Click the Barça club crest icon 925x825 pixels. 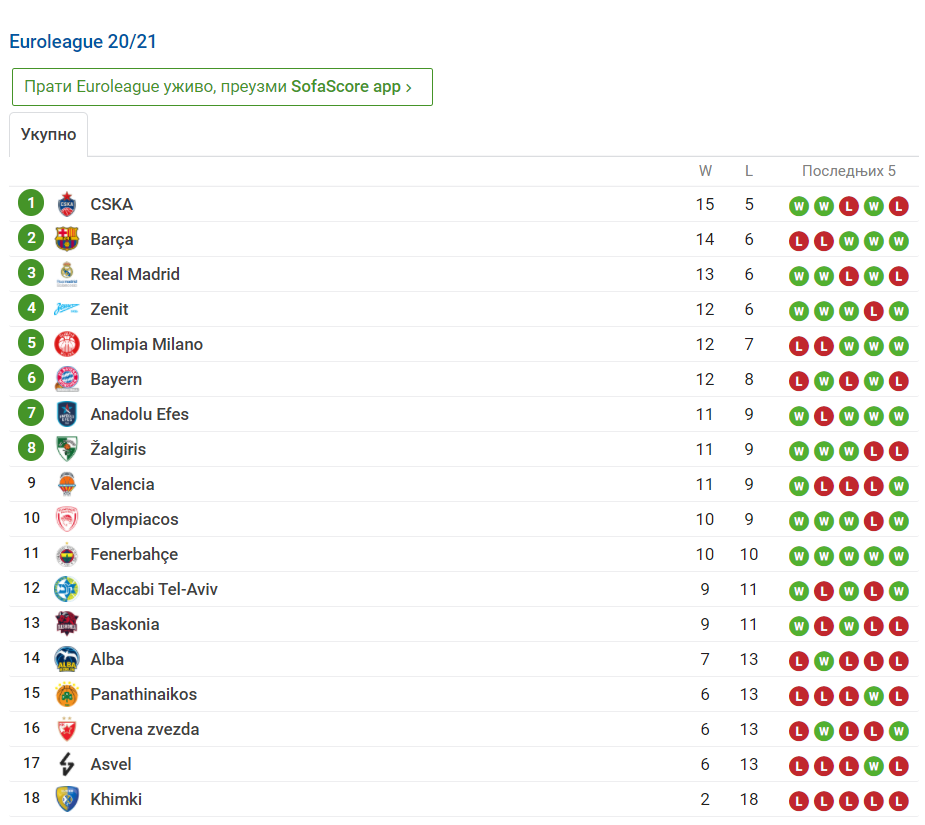[66, 239]
